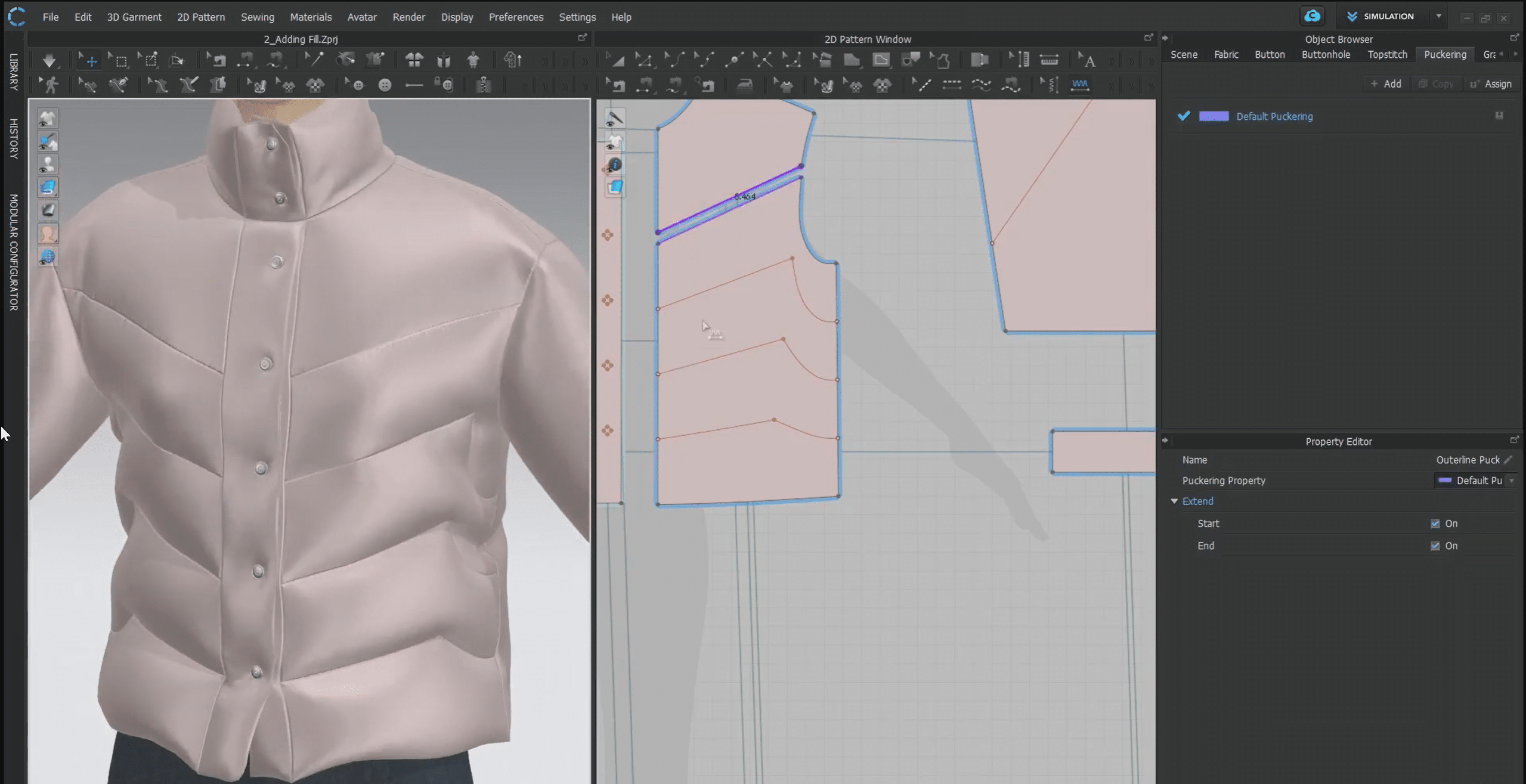The height and width of the screenshot is (784, 1526).
Task: Click the Assign button
Action: pyautogui.click(x=1491, y=84)
